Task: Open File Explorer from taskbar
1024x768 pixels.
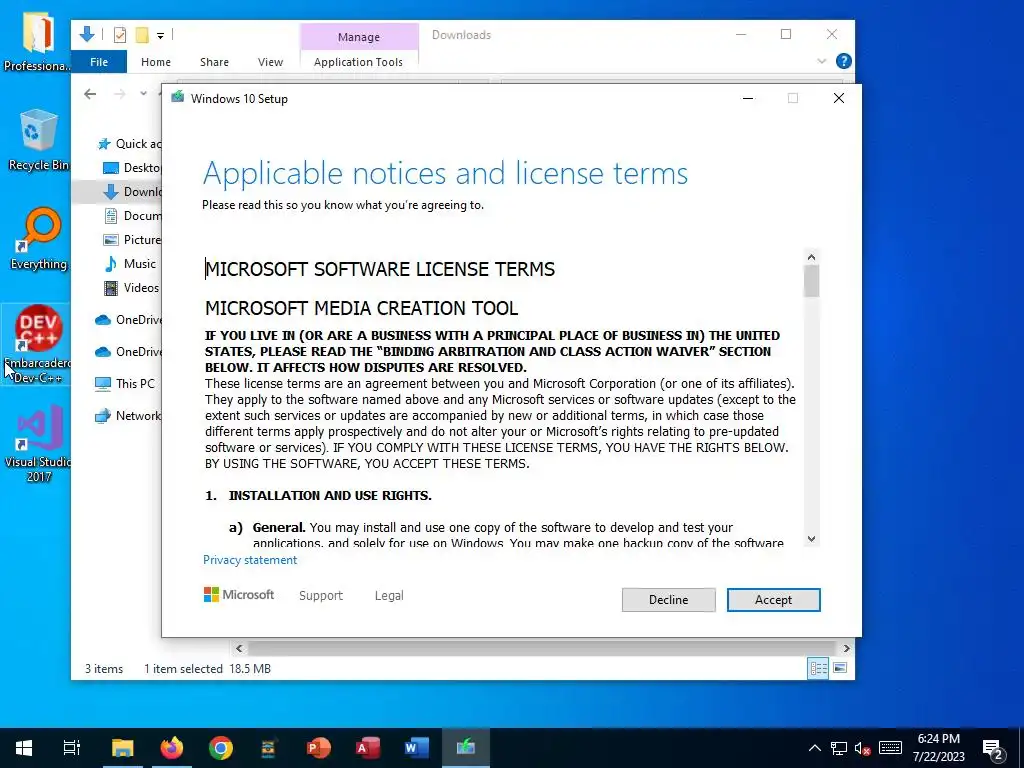Action: 122,748
